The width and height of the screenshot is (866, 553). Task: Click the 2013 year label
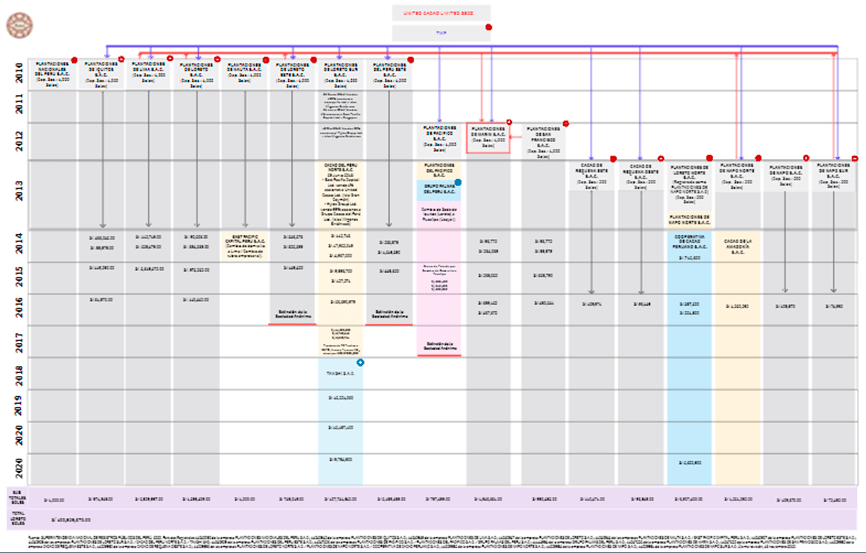pos(18,191)
